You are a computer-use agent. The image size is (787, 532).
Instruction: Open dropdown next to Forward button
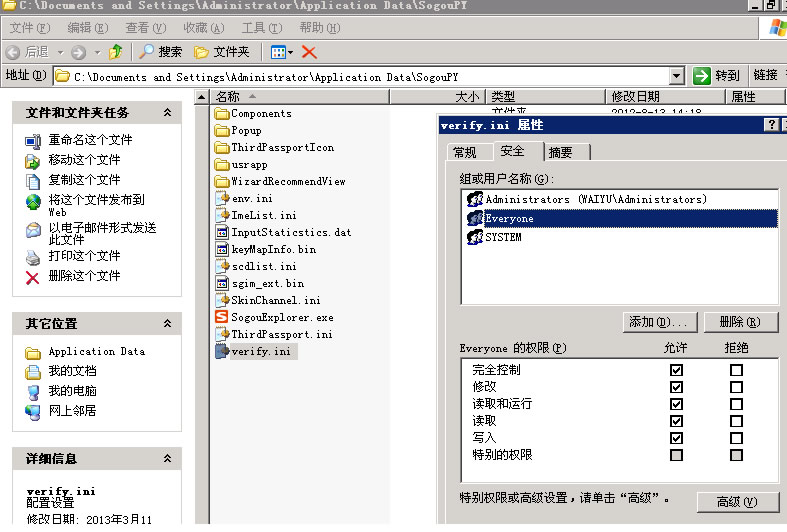(x=97, y=52)
